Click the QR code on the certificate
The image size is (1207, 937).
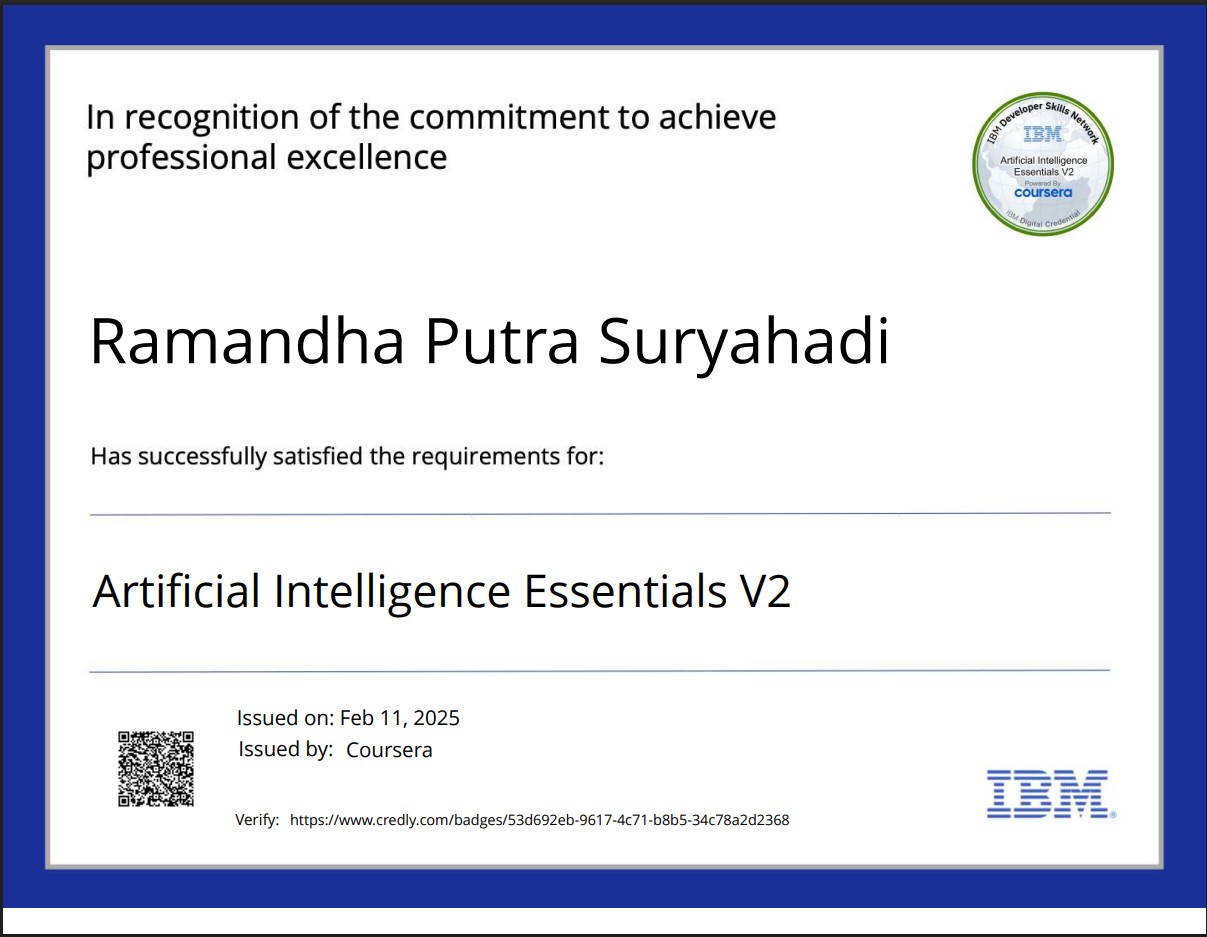tap(156, 768)
